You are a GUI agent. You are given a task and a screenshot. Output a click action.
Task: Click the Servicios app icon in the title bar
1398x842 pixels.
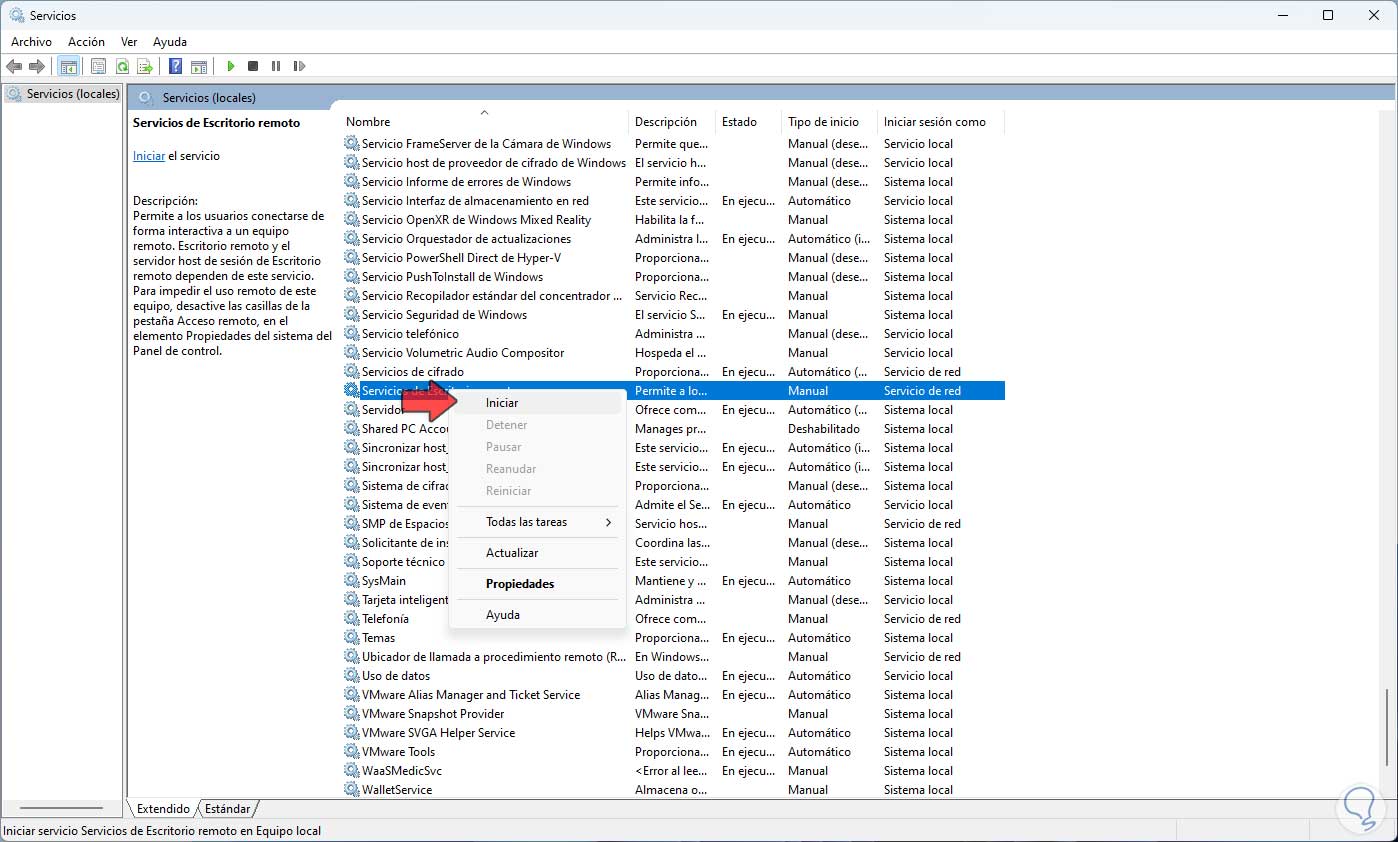click(x=16, y=15)
